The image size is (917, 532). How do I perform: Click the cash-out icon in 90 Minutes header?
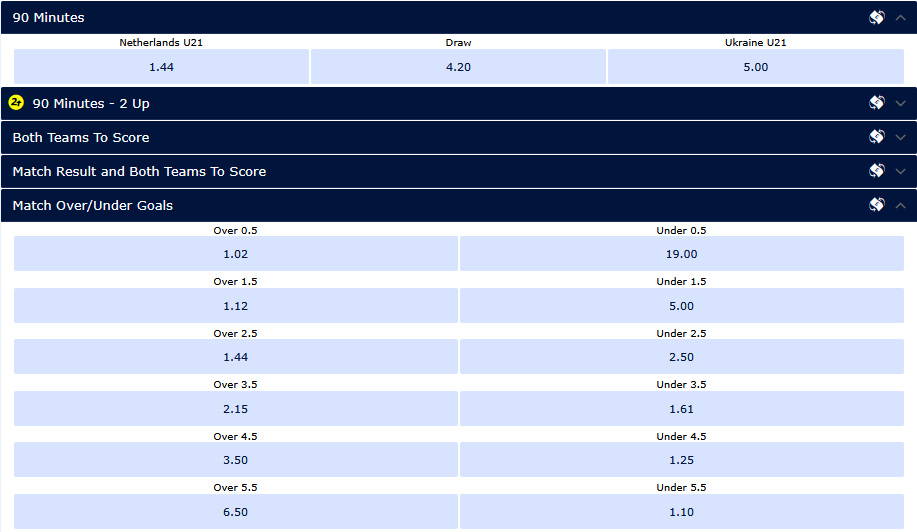pos(877,18)
